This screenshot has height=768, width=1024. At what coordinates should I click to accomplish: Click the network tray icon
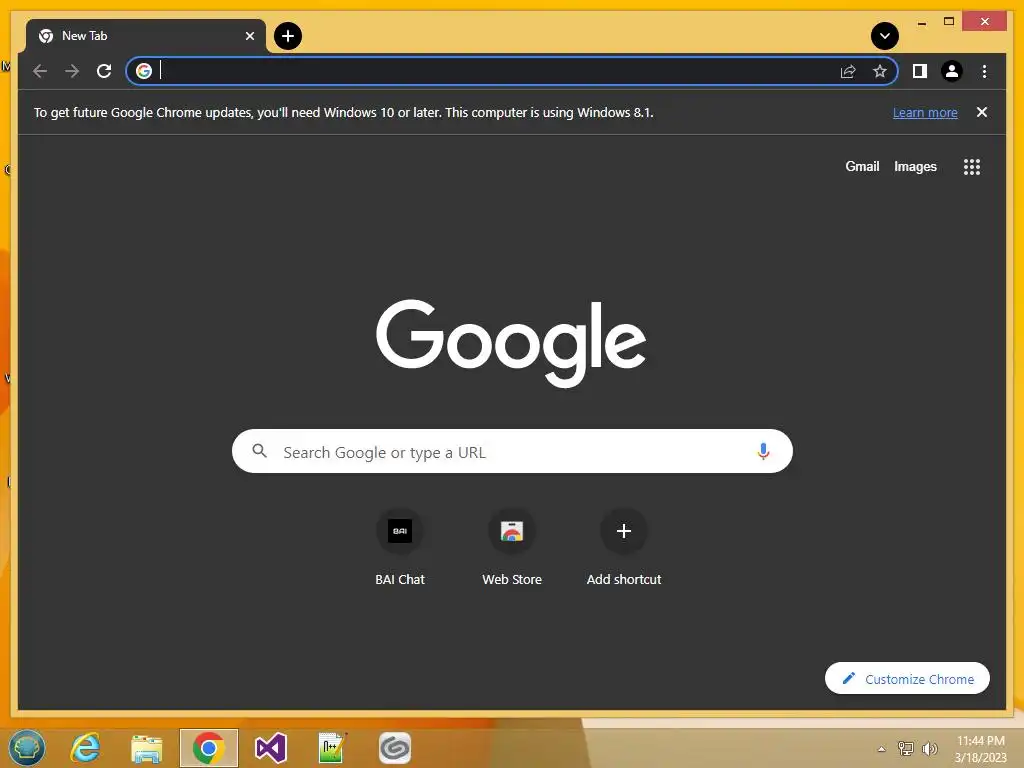click(906, 749)
